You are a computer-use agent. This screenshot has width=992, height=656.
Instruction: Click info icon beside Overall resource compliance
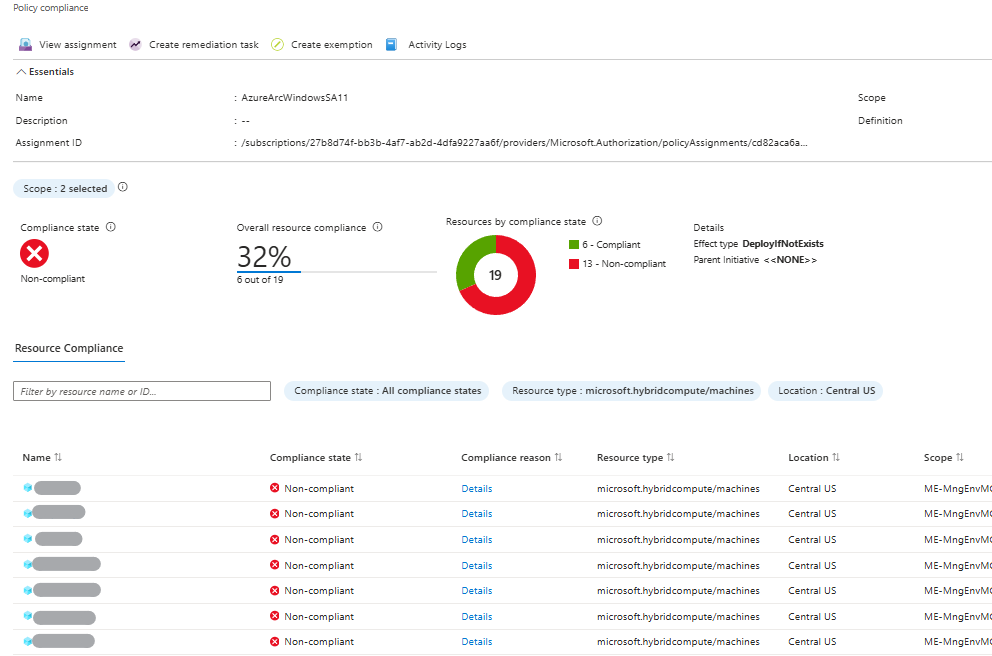click(378, 227)
